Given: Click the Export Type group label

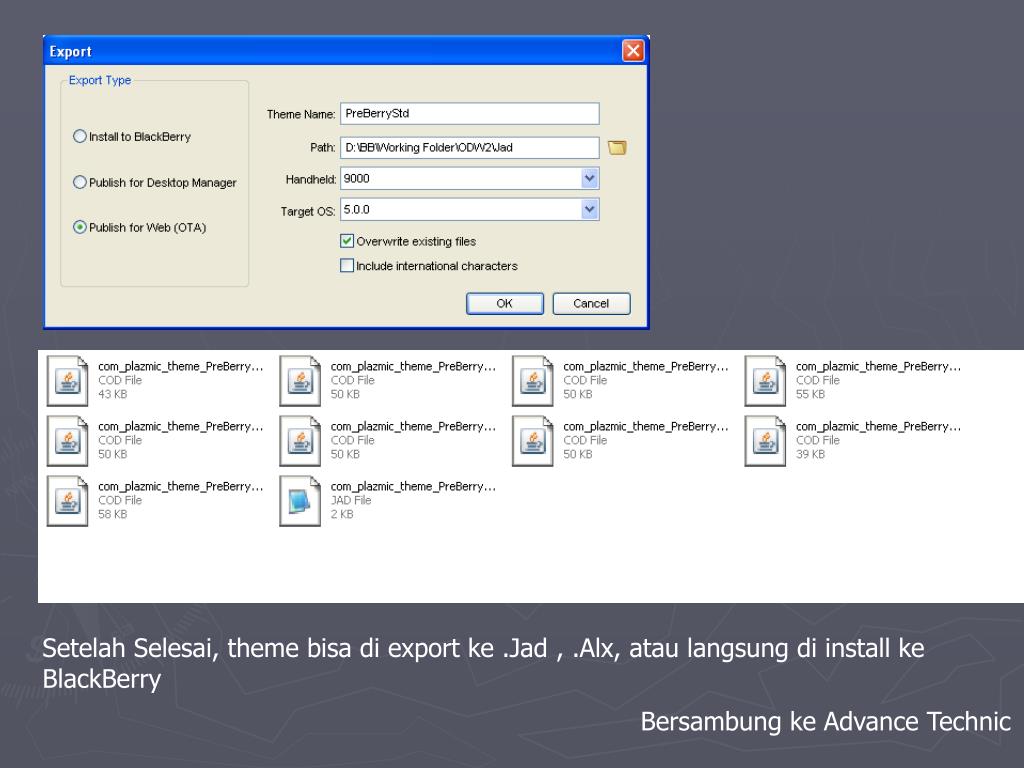Looking at the screenshot, I should (x=100, y=80).
